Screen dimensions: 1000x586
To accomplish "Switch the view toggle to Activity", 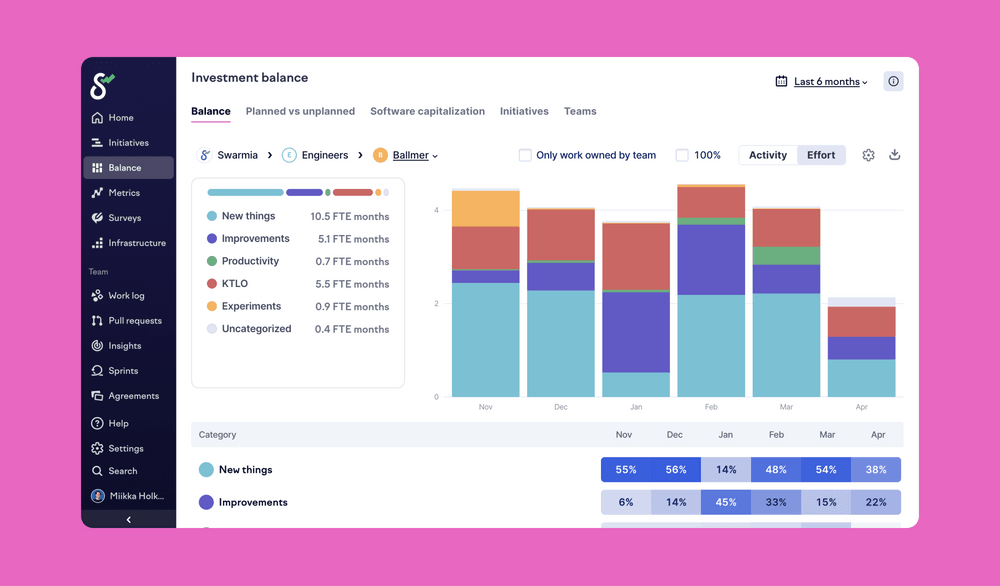I will 767,155.
